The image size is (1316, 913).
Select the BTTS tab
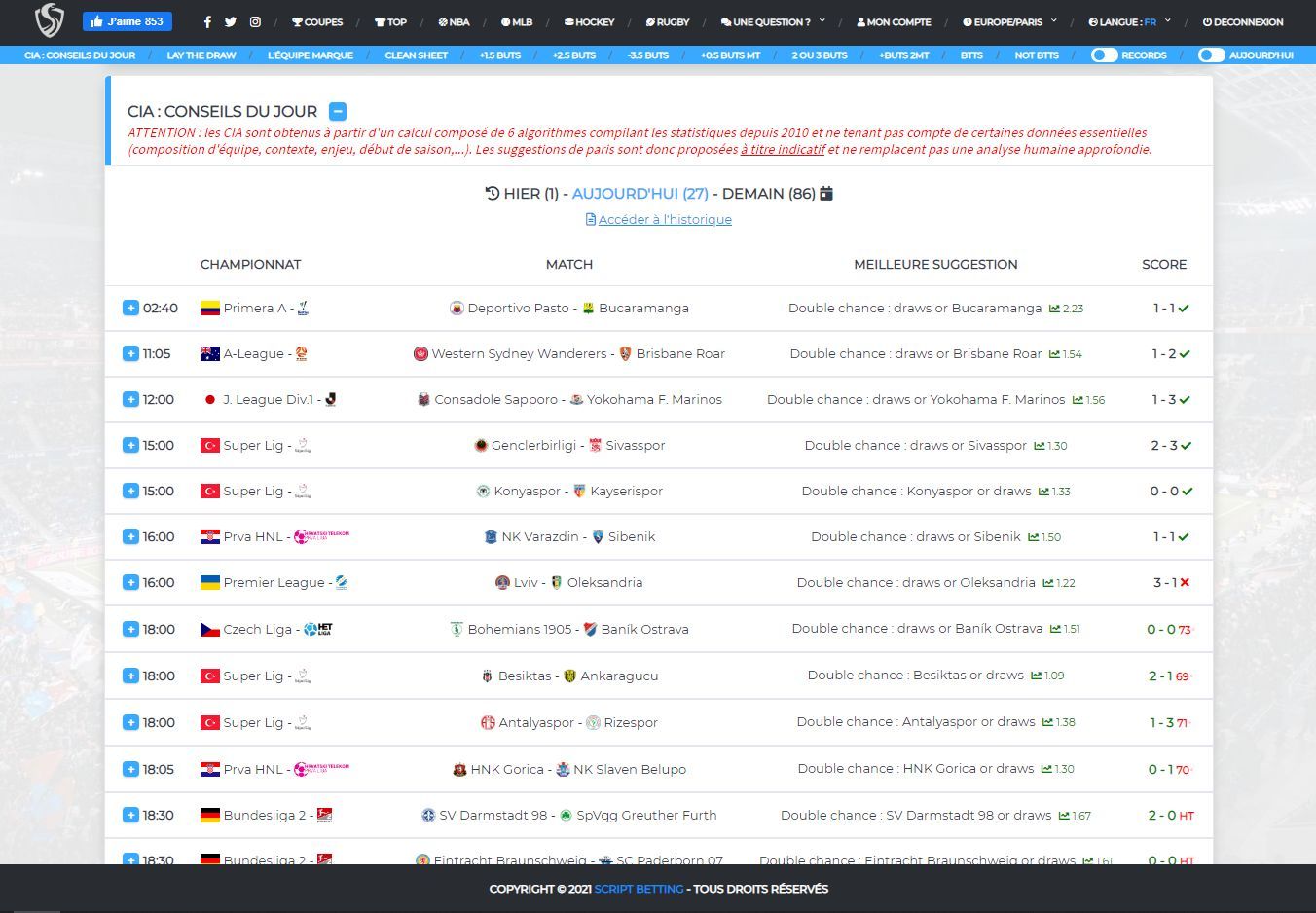971,55
